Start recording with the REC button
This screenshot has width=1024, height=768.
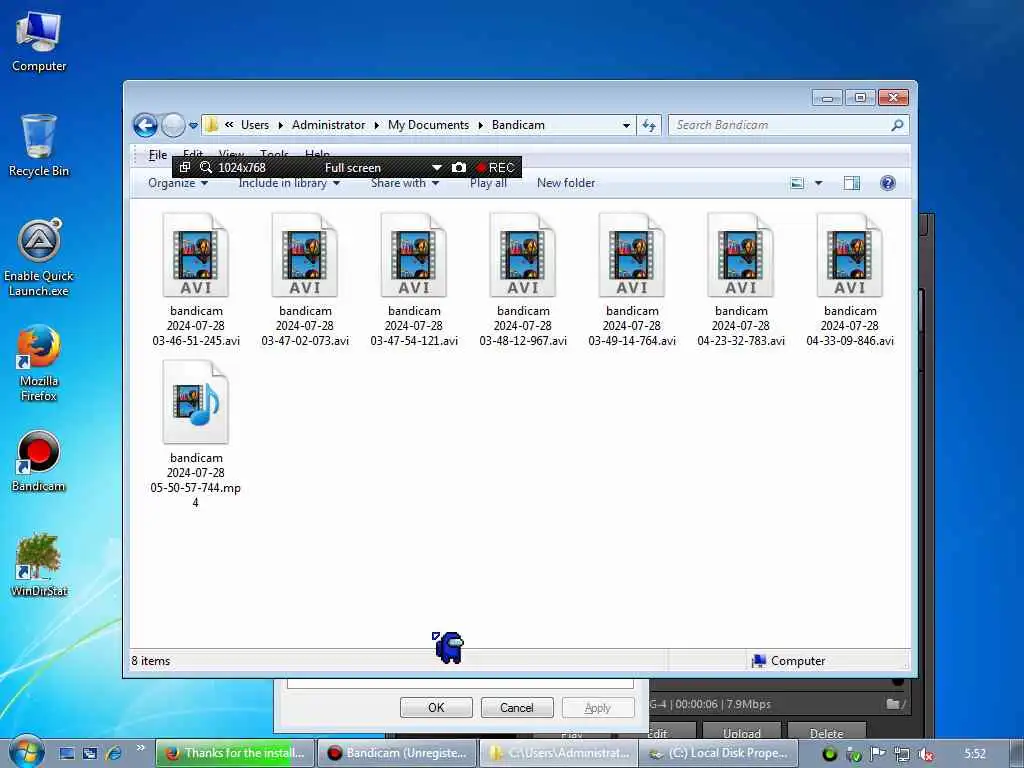495,168
